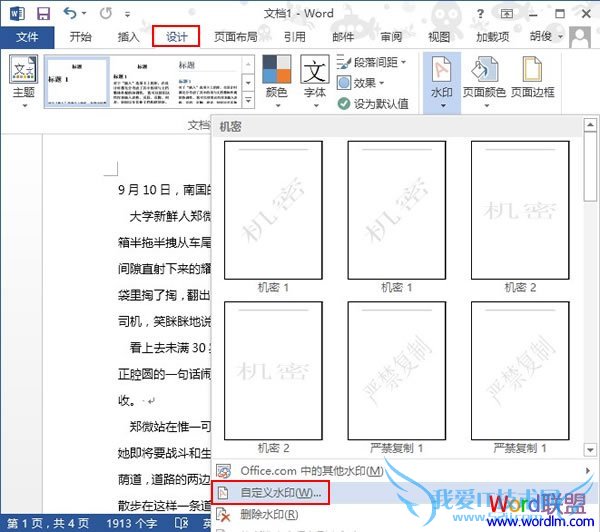Click the Redo/Repeat arrow icon
600x532 pixels.
click(x=106, y=14)
